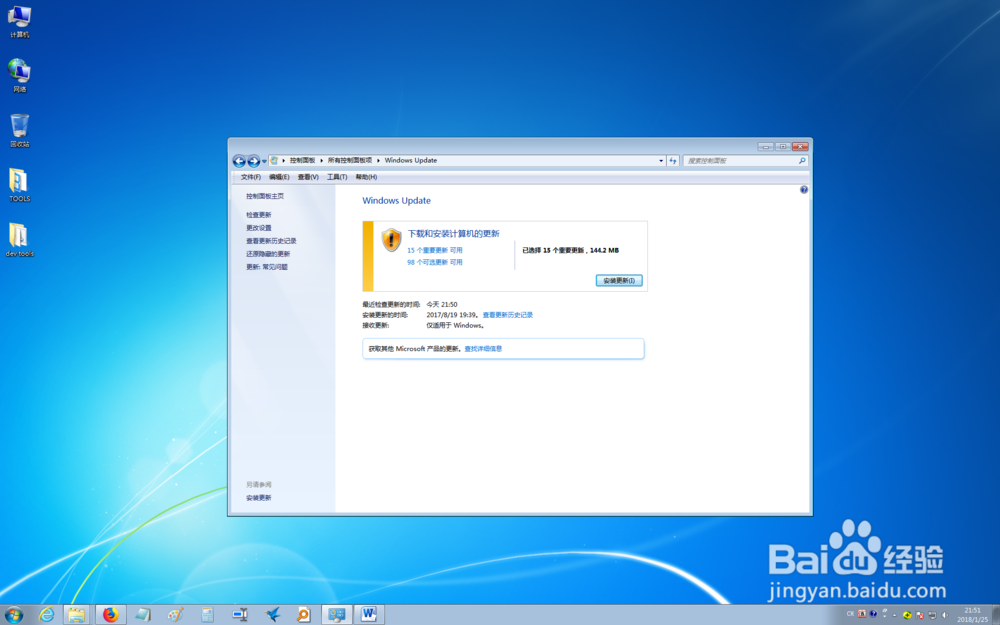Expand arrow after 控制面板 breadcrumb

click(321, 161)
